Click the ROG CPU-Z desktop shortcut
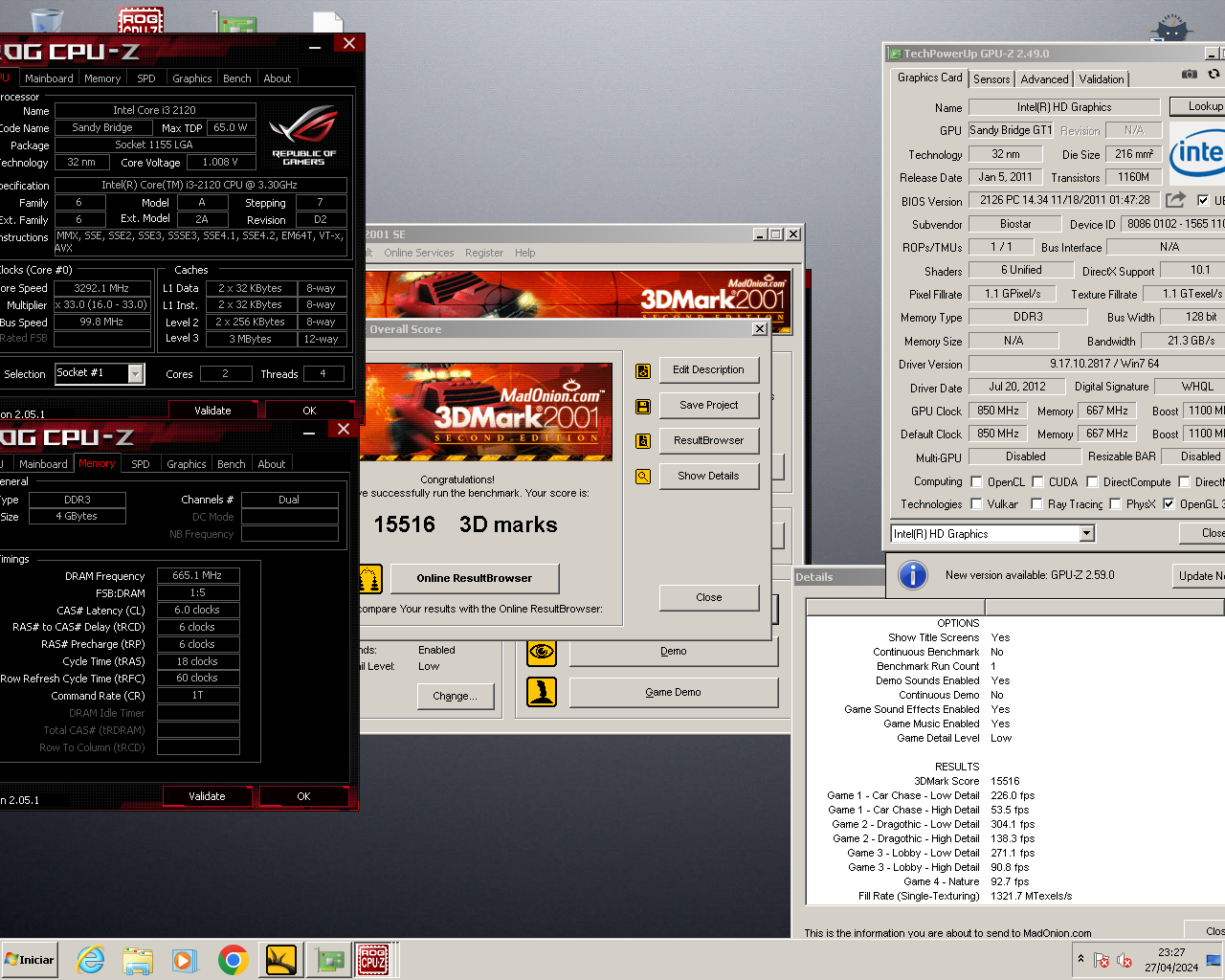This screenshot has width=1225, height=980. 141,21
